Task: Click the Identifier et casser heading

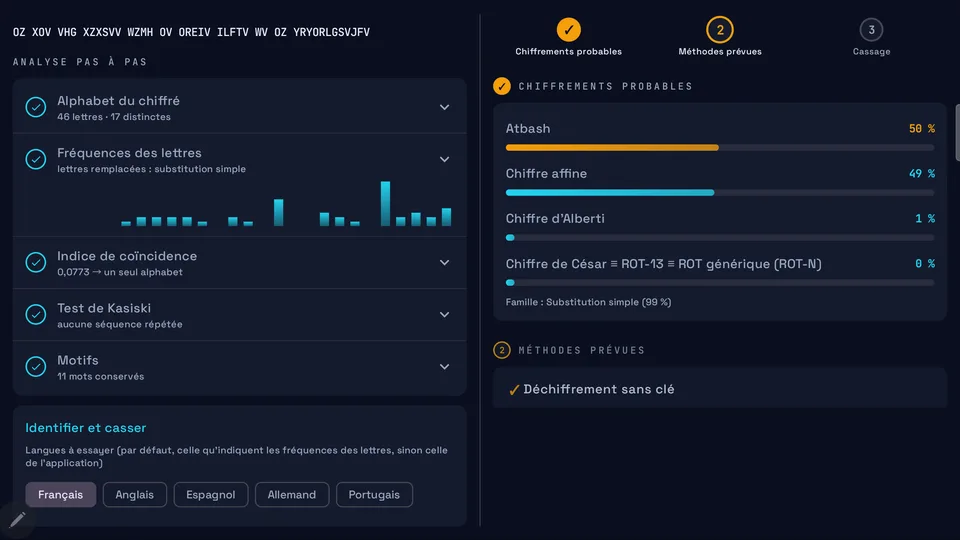Action: (x=86, y=427)
